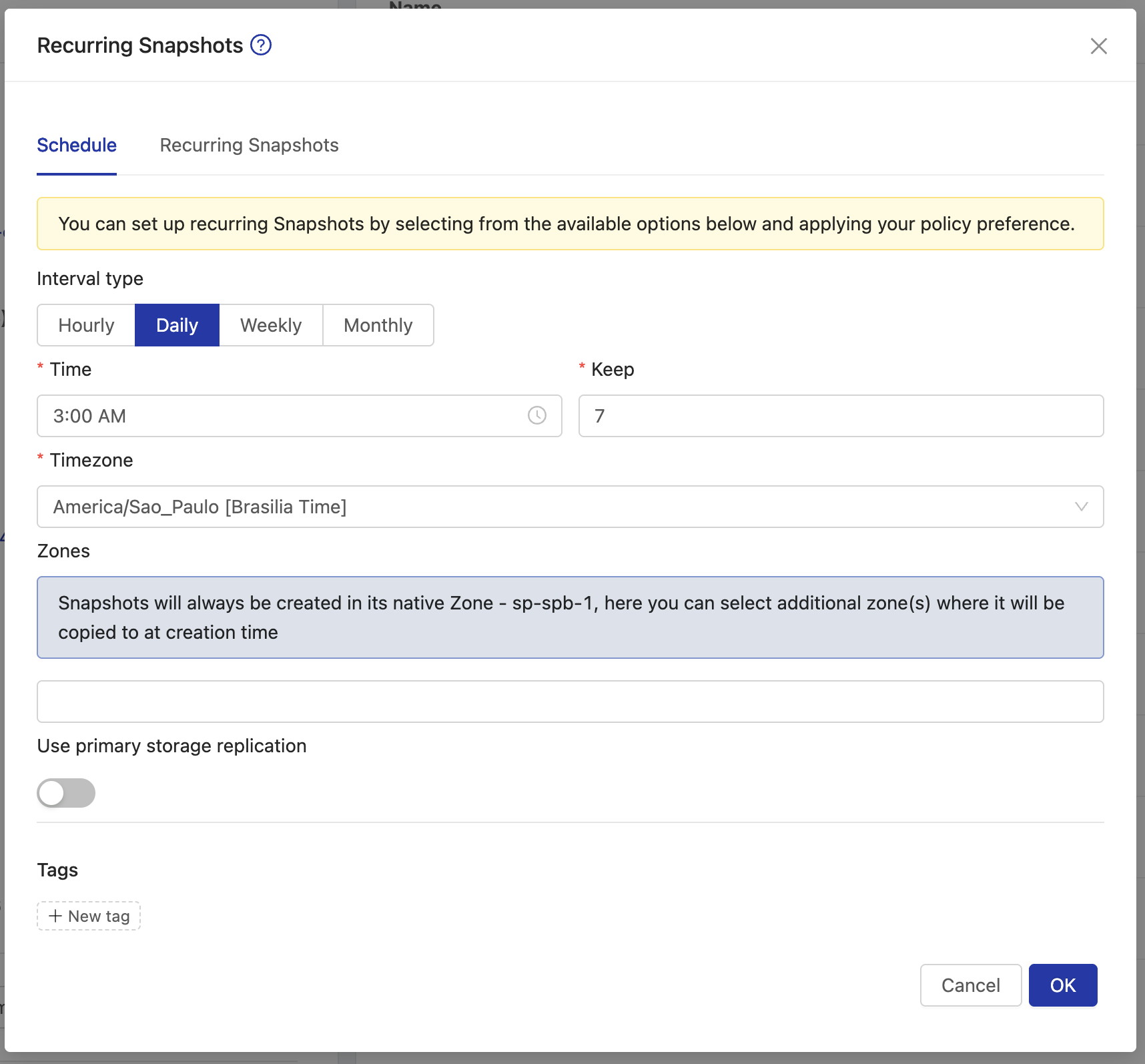Close the Recurring Snapshots dialog

1098,46
